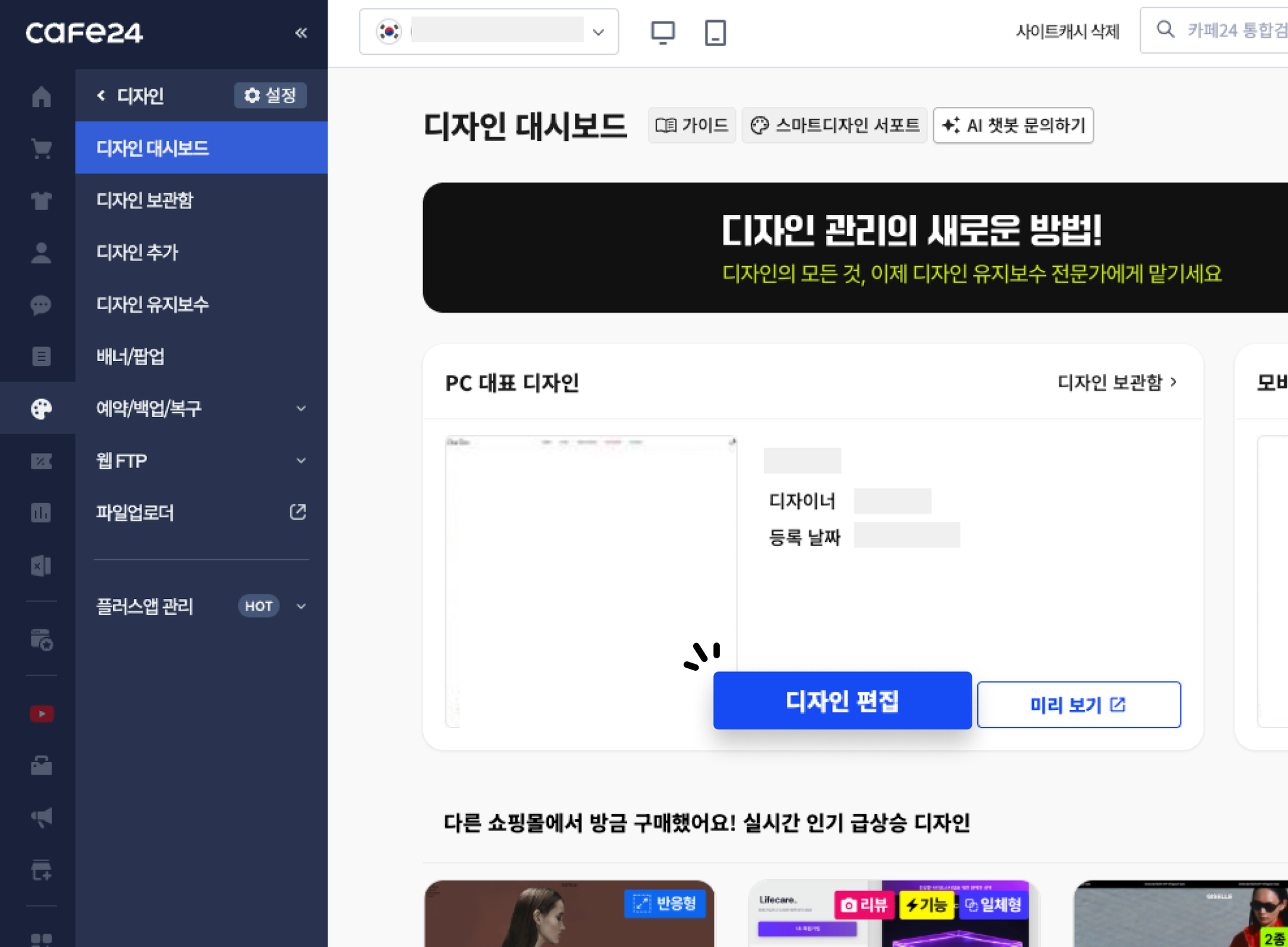Open the t-shirt products icon

42,200
